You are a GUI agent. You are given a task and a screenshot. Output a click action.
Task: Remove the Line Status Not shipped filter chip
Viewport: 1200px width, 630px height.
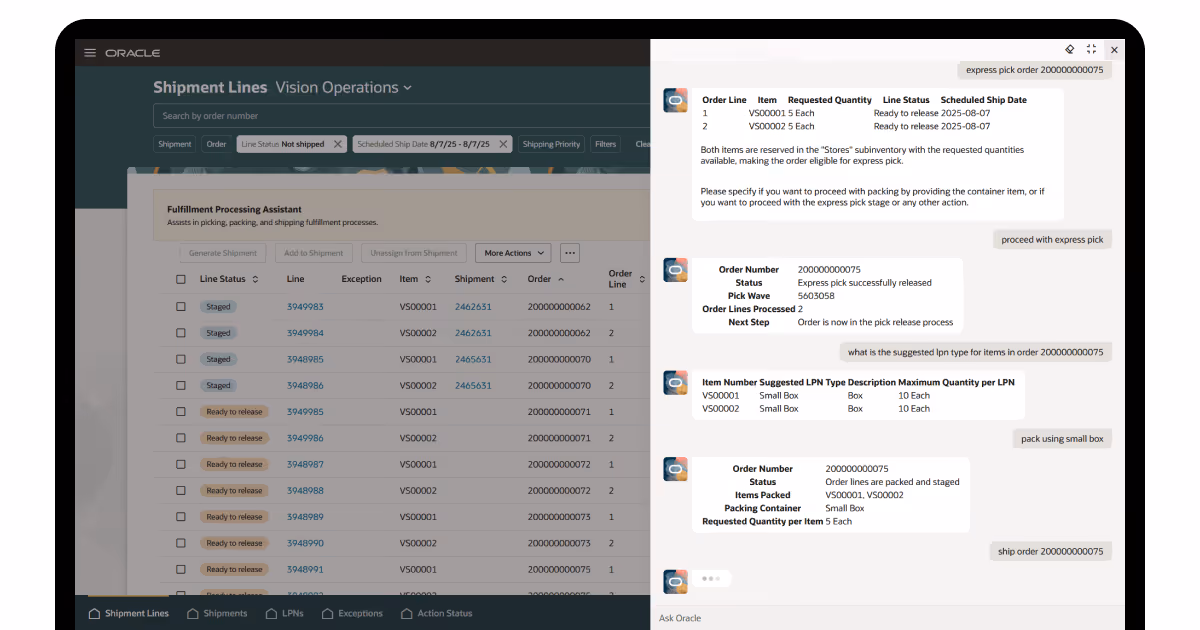[338, 143]
